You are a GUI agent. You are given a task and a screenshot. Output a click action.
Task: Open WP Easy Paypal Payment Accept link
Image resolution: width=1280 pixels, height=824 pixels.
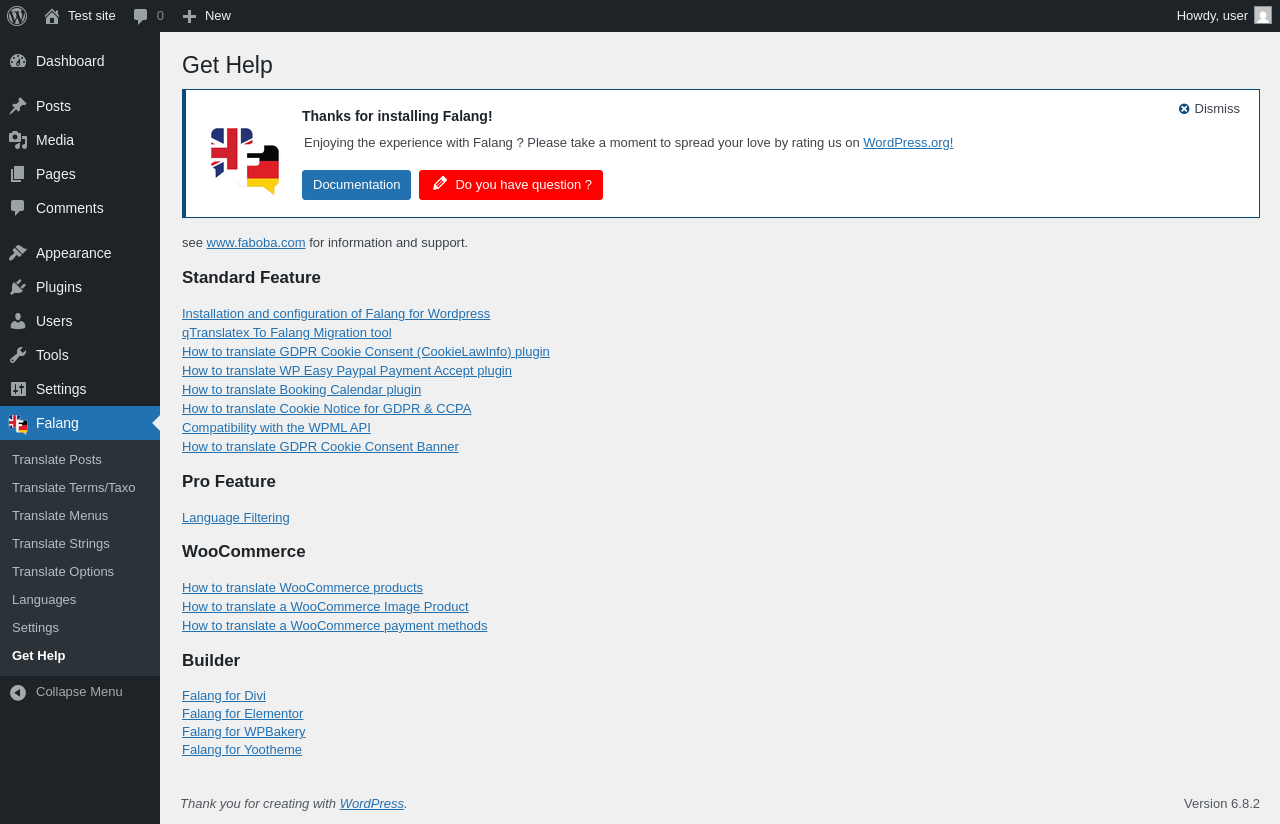click(x=347, y=371)
